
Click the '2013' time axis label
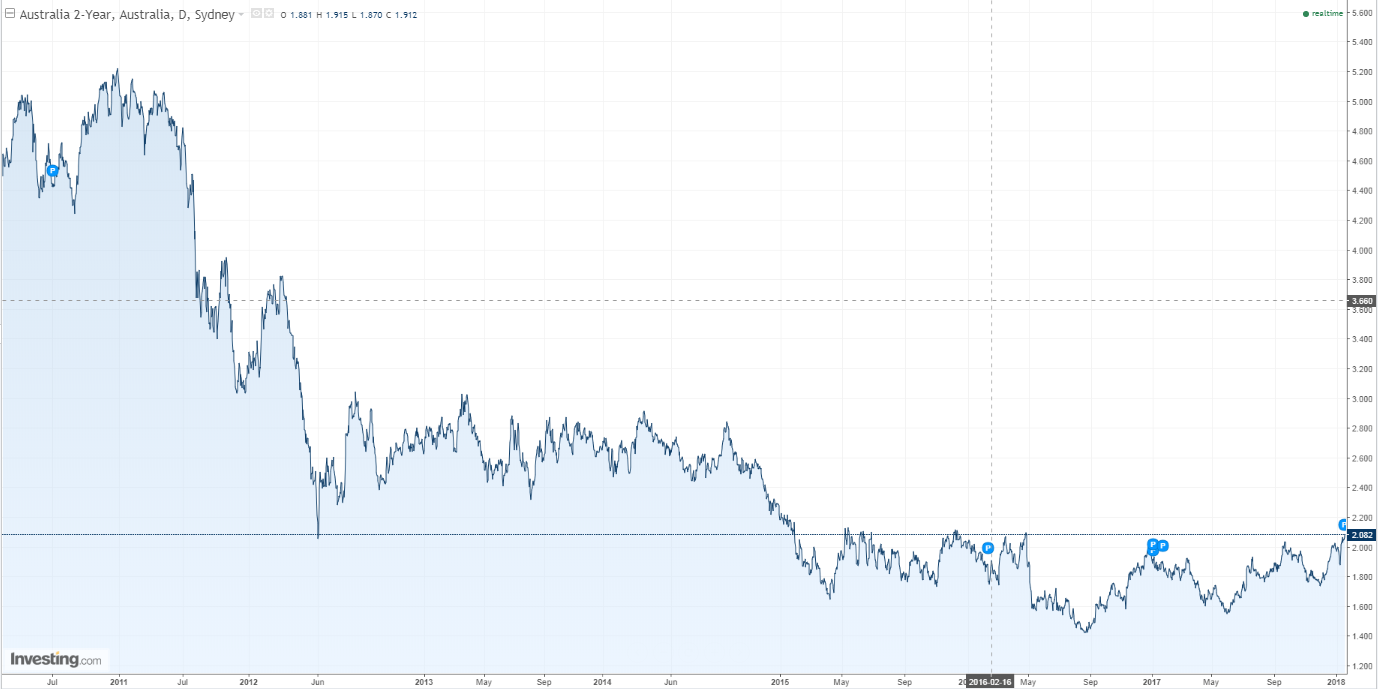click(x=423, y=682)
